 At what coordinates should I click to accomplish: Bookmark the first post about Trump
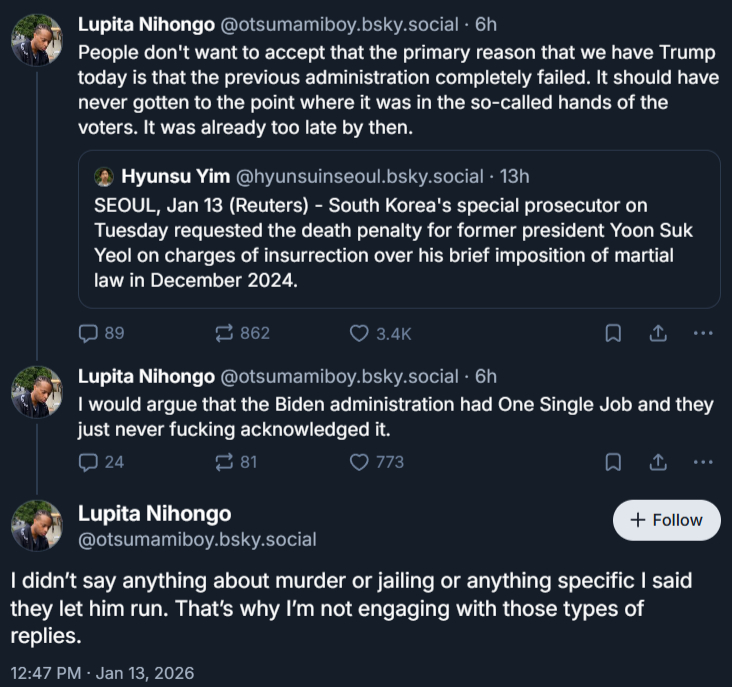tap(613, 333)
